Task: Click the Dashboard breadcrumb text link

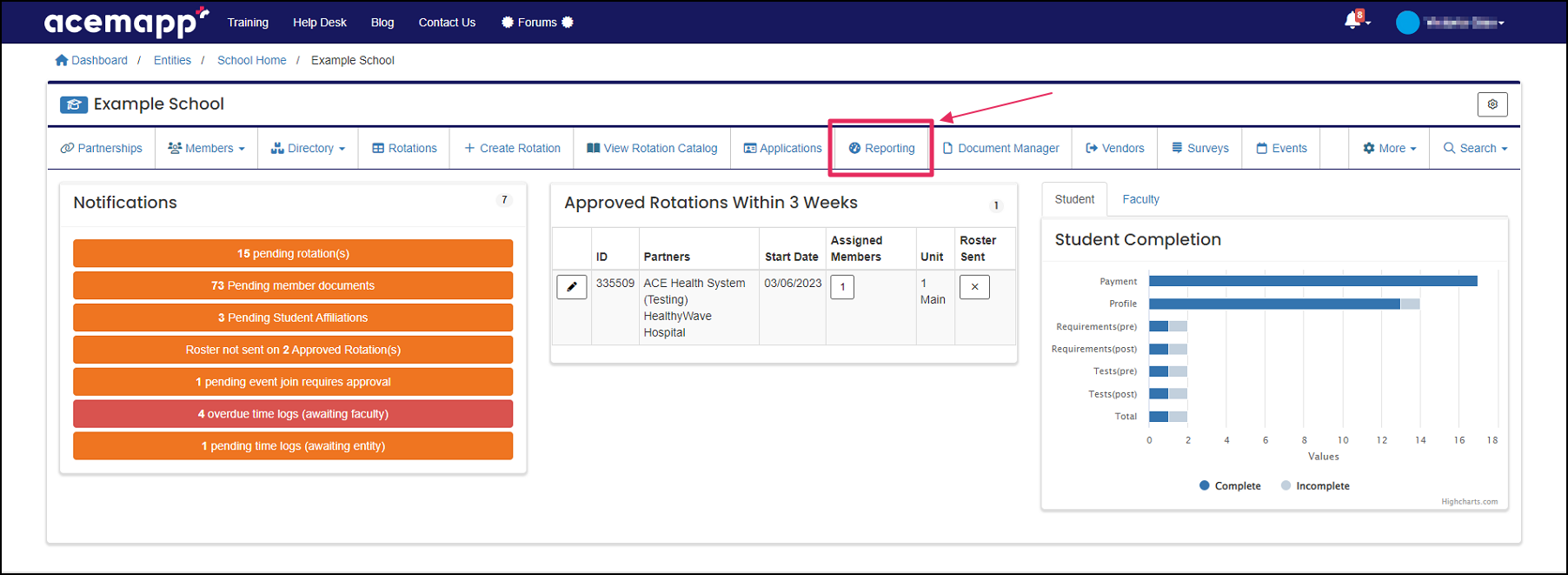Action: click(x=99, y=60)
